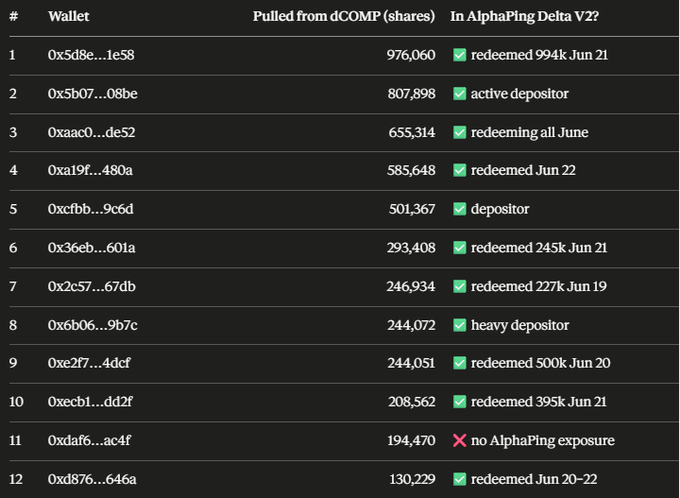Click green check icon for wallet 0x5d8e…1e58

point(459,55)
